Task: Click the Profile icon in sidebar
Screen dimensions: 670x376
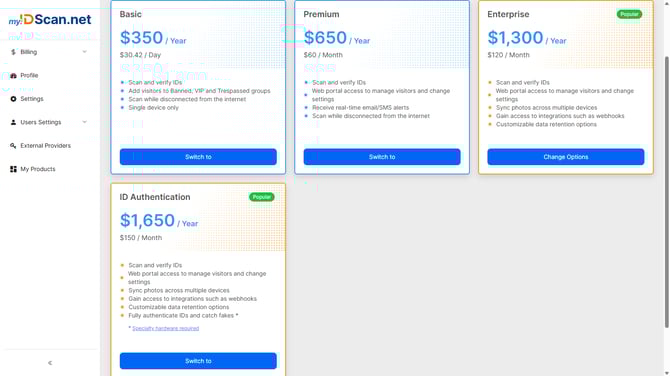Action: coord(13,75)
